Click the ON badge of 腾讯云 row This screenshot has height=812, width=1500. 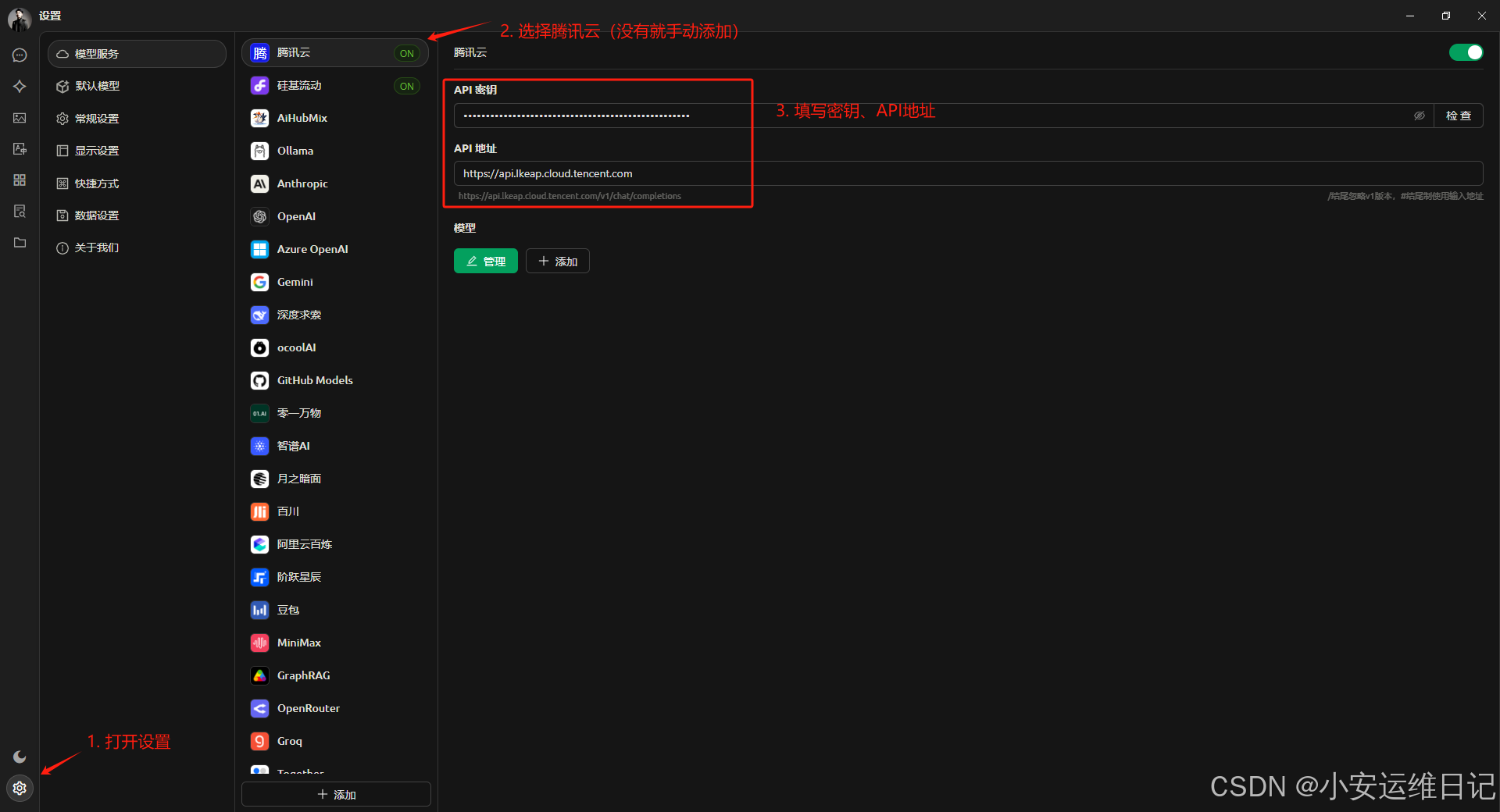(x=407, y=53)
